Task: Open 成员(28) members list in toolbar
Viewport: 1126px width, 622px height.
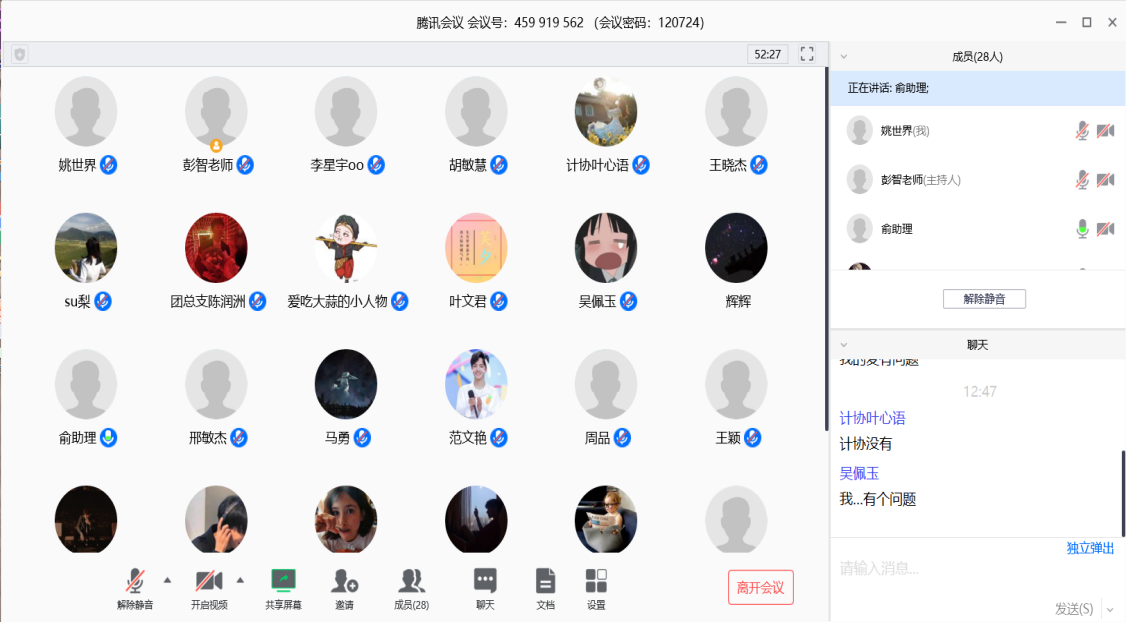Action: (411, 581)
